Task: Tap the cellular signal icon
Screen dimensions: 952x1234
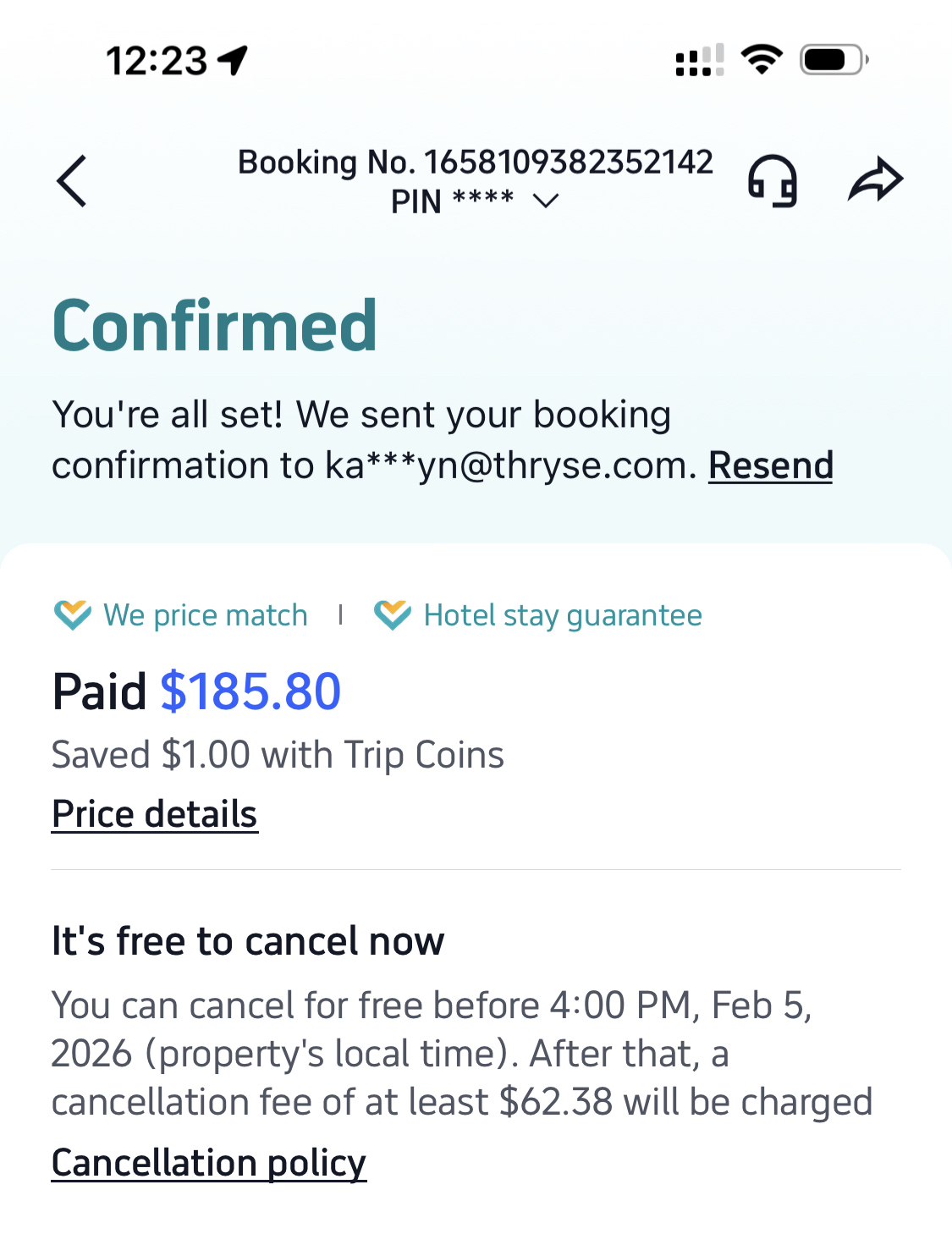Action: (x=699, y=60)
